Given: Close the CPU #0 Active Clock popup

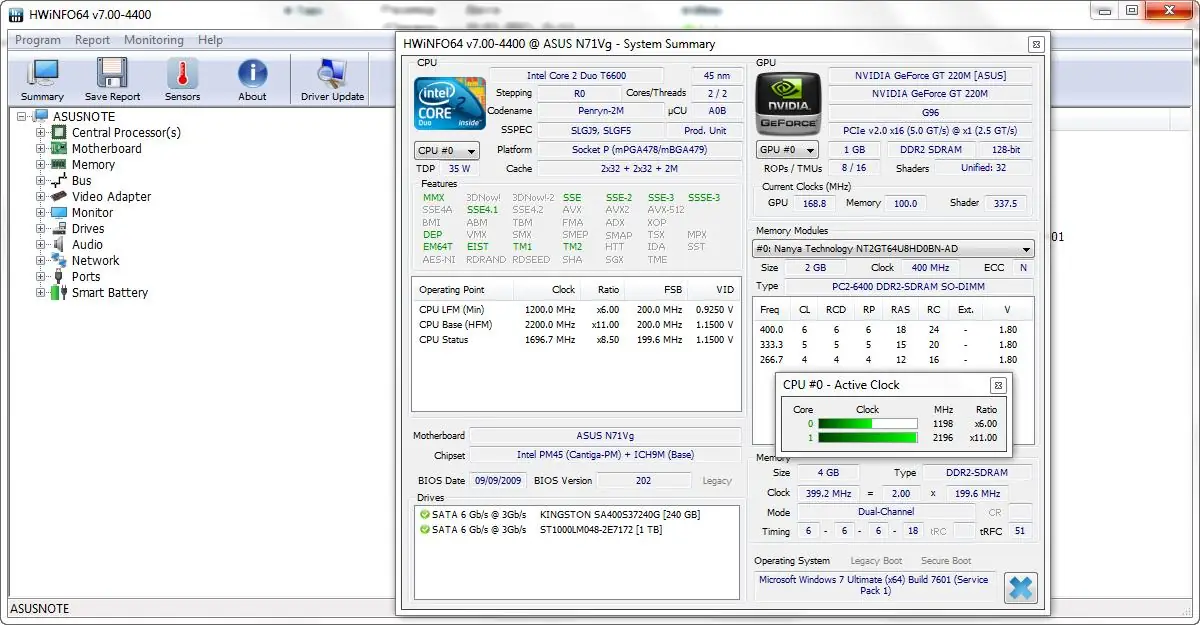Looking at the screenshot, I should point(998,385).
